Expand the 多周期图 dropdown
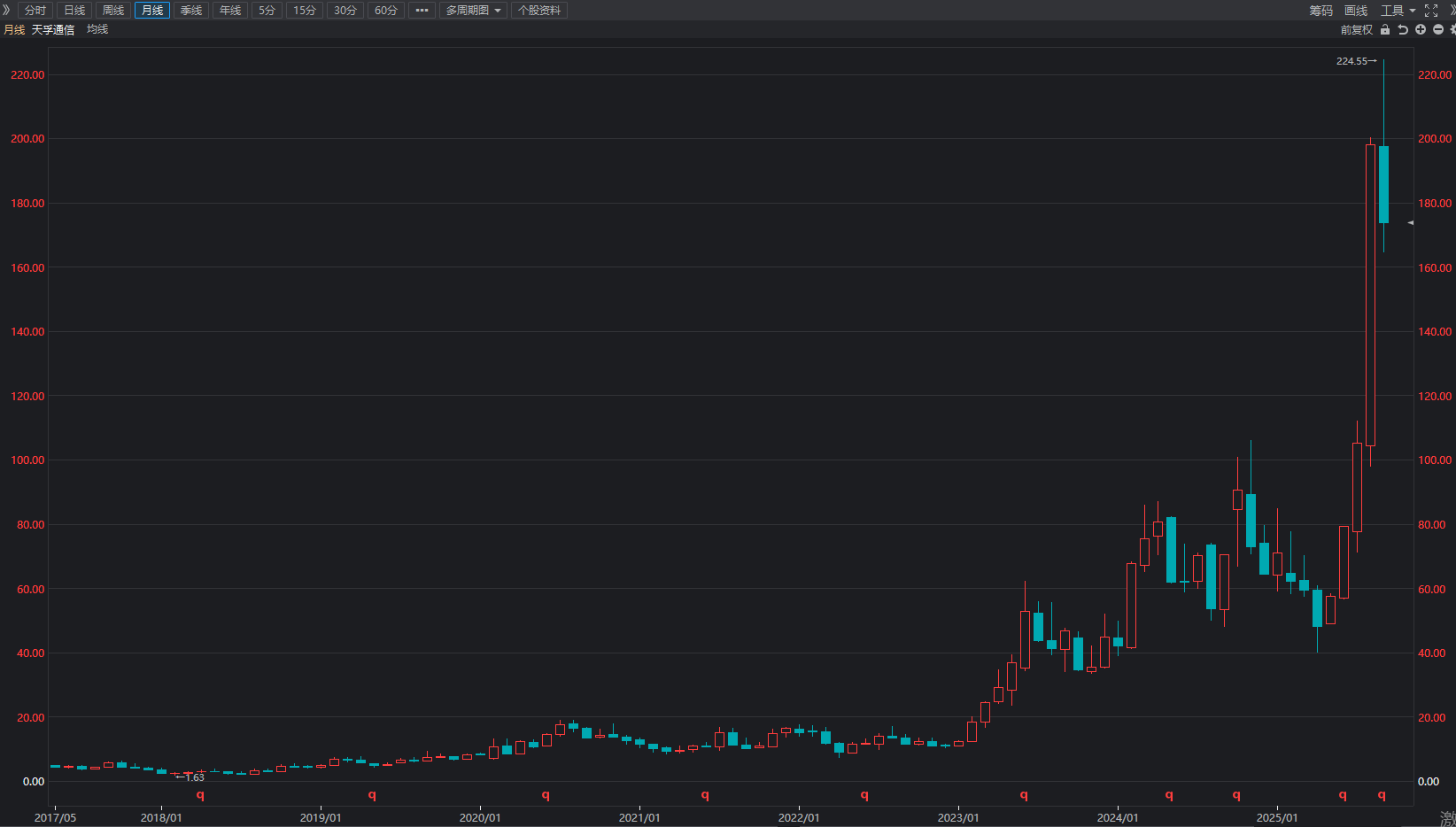 click(x=473, y=11)
